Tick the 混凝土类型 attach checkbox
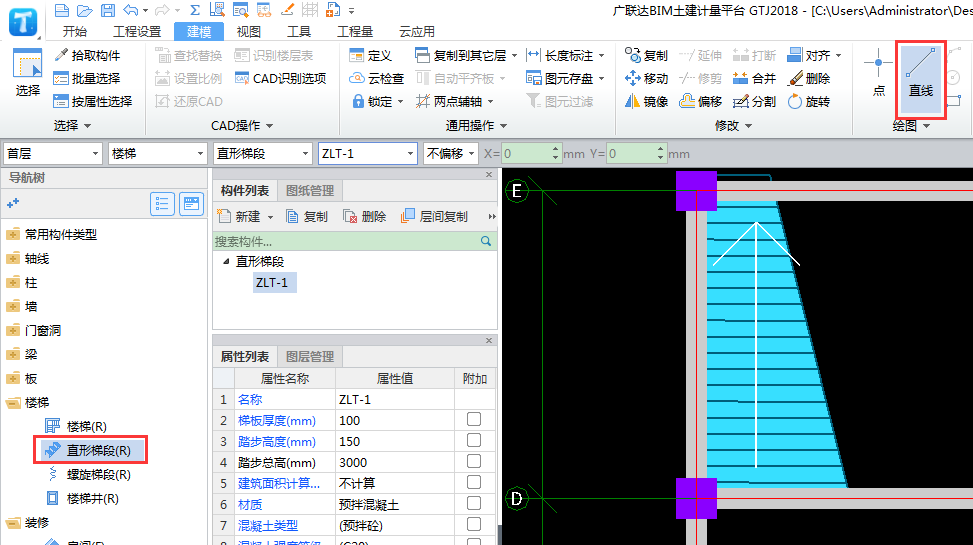 pos(474,525)
